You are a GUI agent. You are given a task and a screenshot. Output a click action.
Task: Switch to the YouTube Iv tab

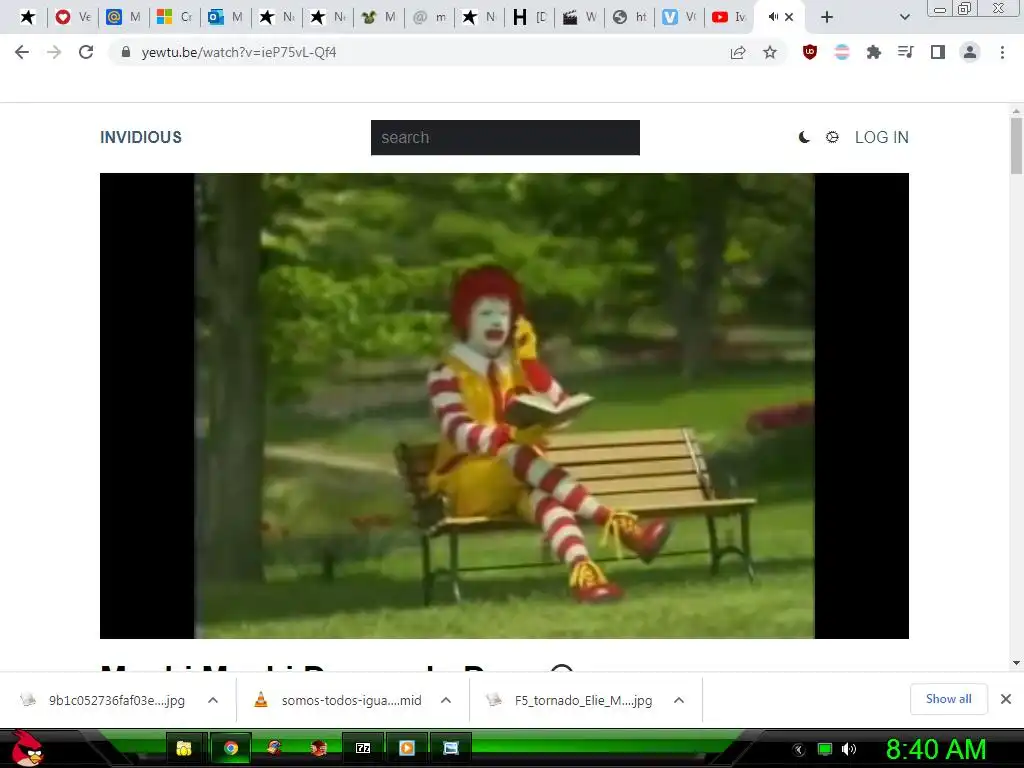coord(729,17)
